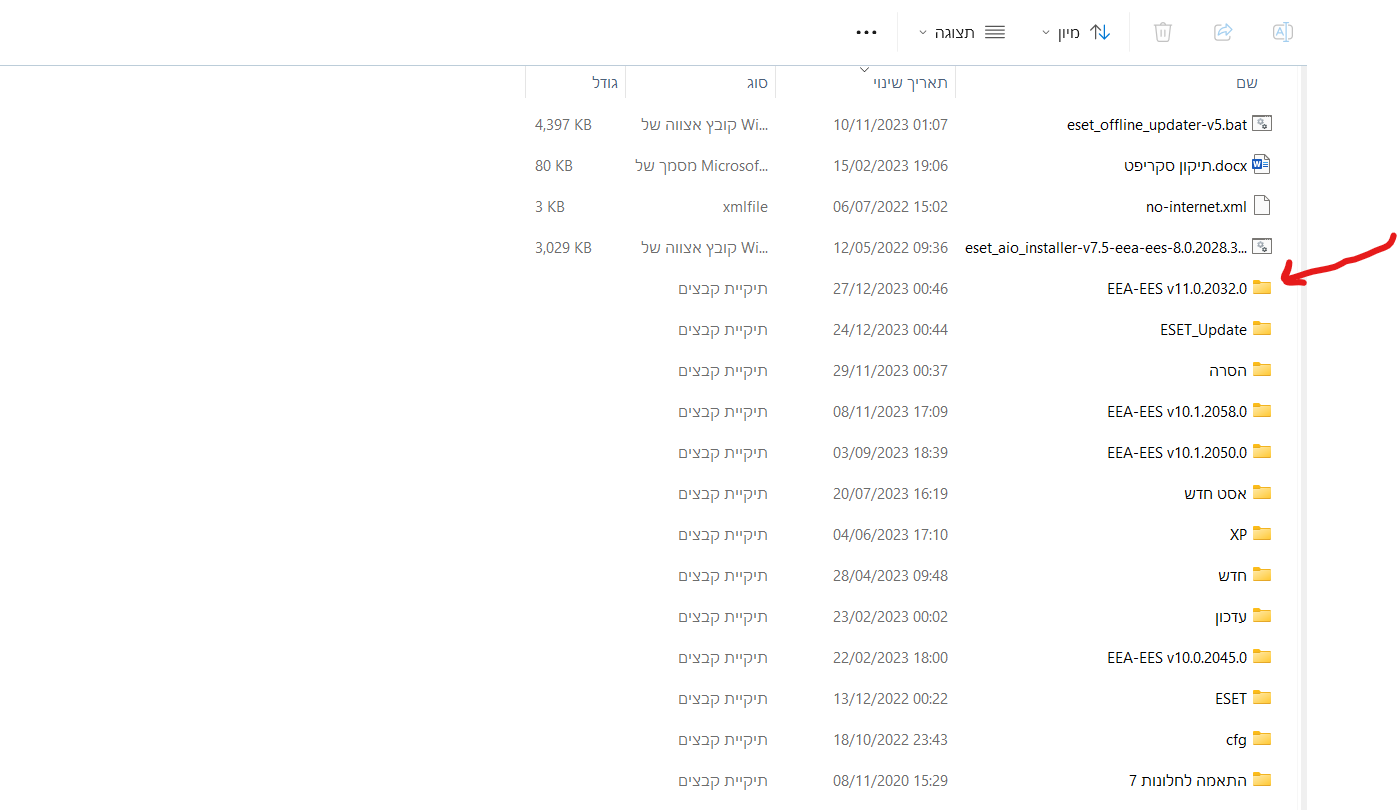
Task: Select the EEA-EES v11.0.2032.0 folder icon
Action: [1262, 288]
